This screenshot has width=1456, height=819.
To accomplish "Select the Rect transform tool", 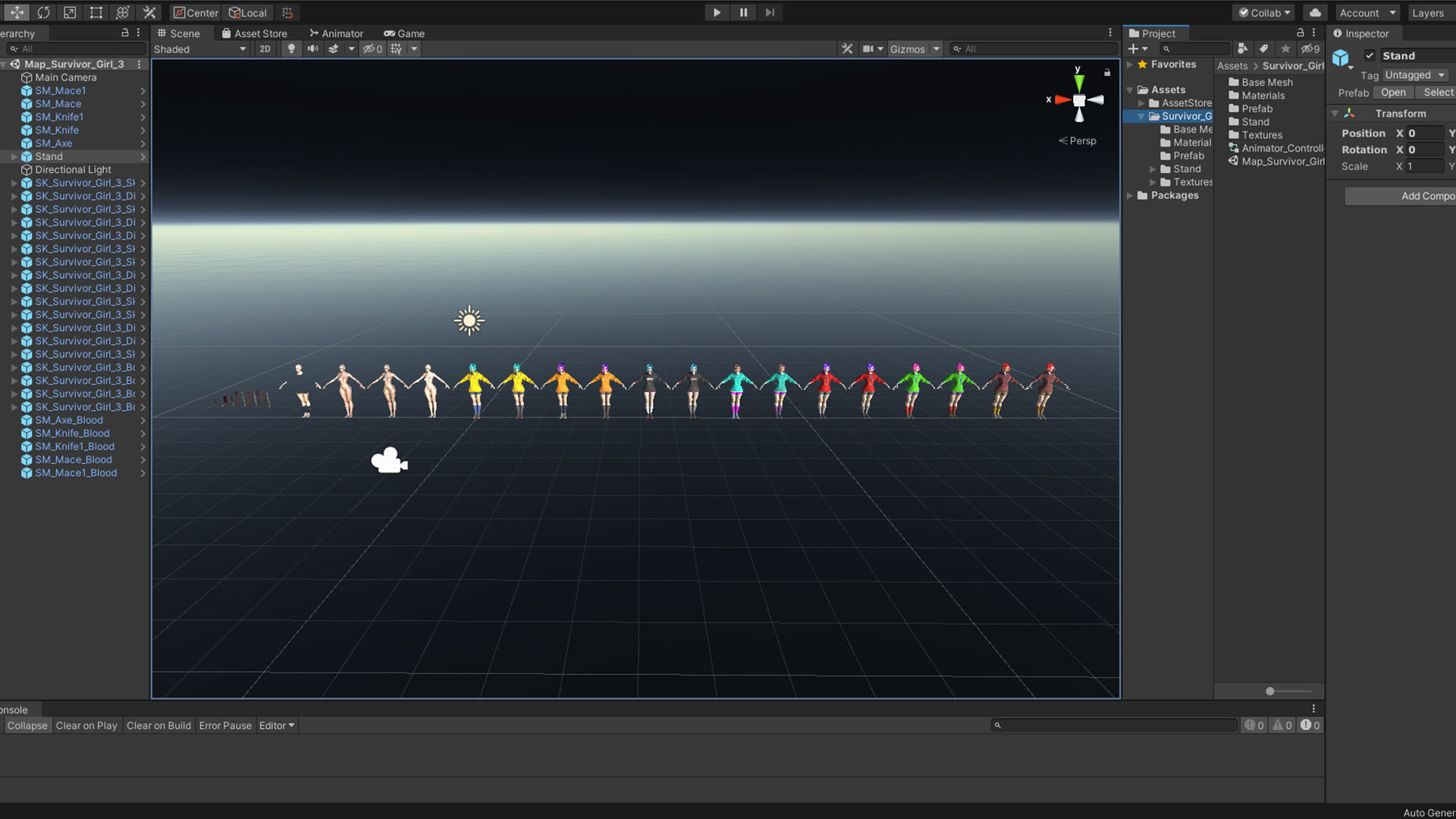I will [96, 12].
